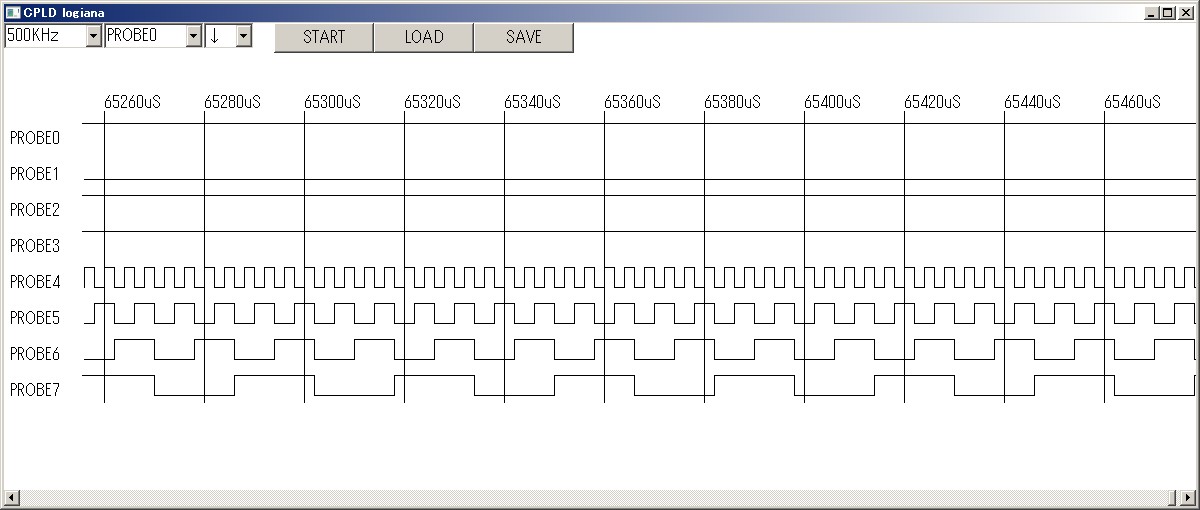1200x510 pixels.
Task: Click the LOAD button
Action: (424, 37)
